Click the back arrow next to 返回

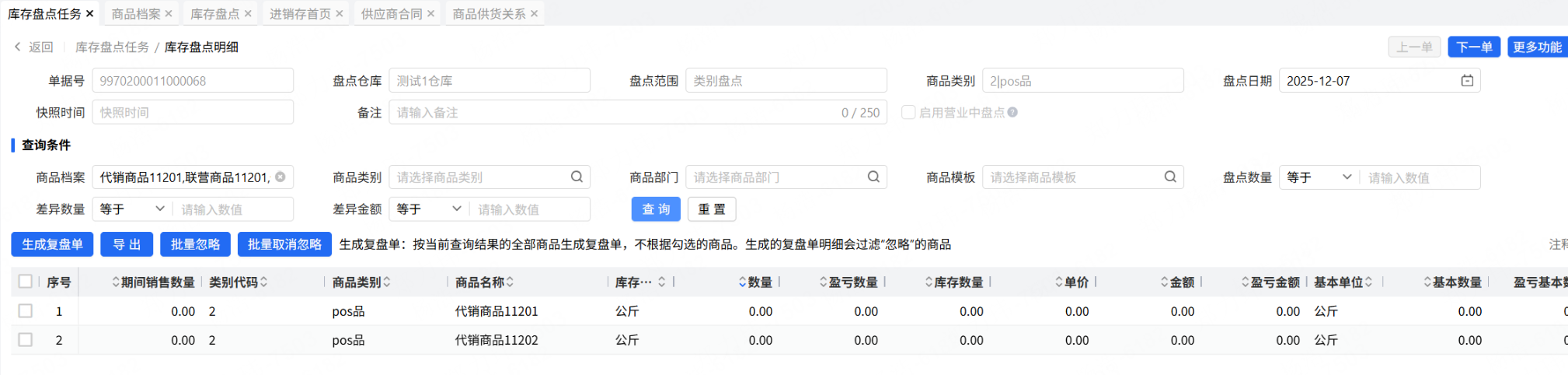point(18,47)
